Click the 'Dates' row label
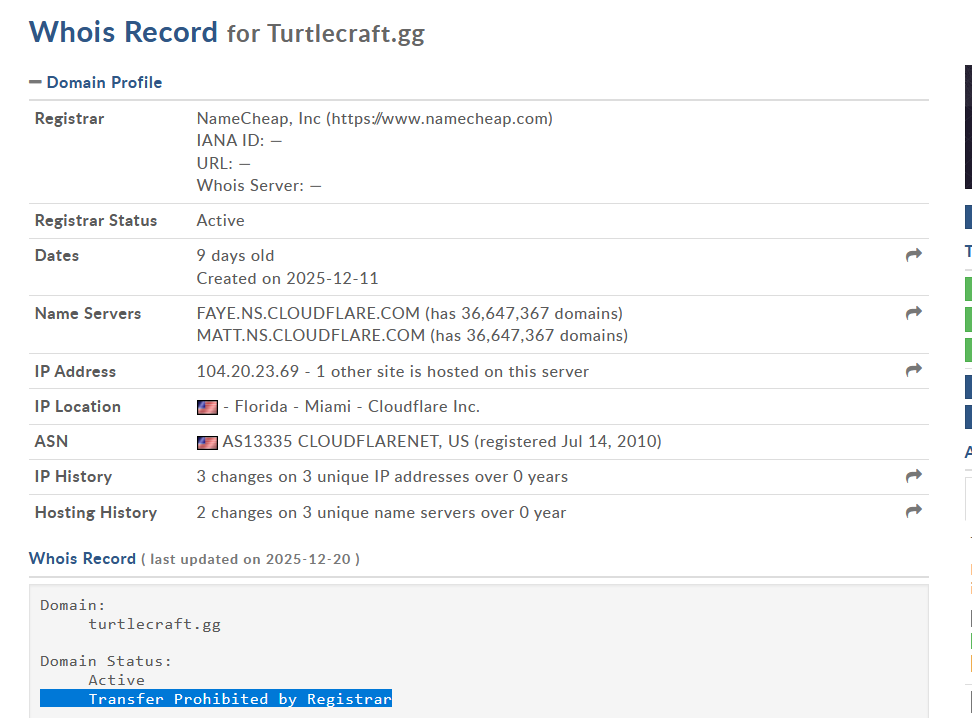 coord(57,255)
